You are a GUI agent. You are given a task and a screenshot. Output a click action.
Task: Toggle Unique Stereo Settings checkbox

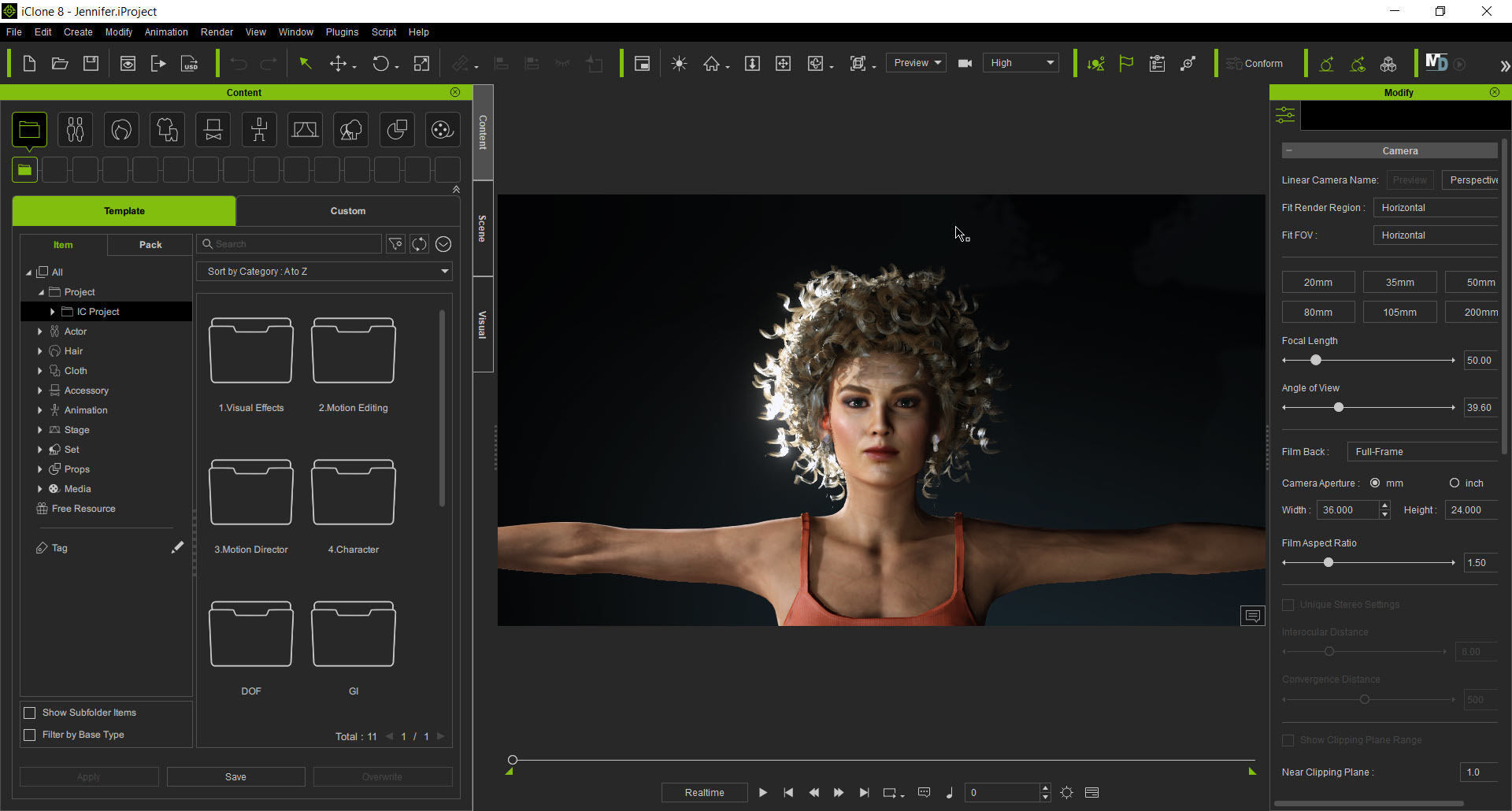[x=1288, y=605]
